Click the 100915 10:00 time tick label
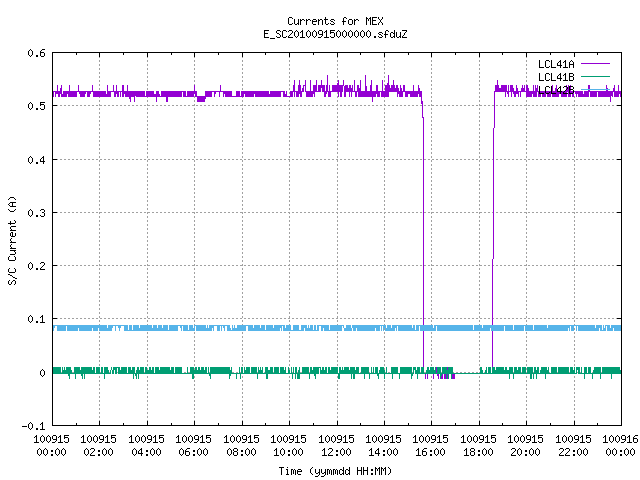The width and height of the screenshot is (640, 480). [x=288, y=445]
